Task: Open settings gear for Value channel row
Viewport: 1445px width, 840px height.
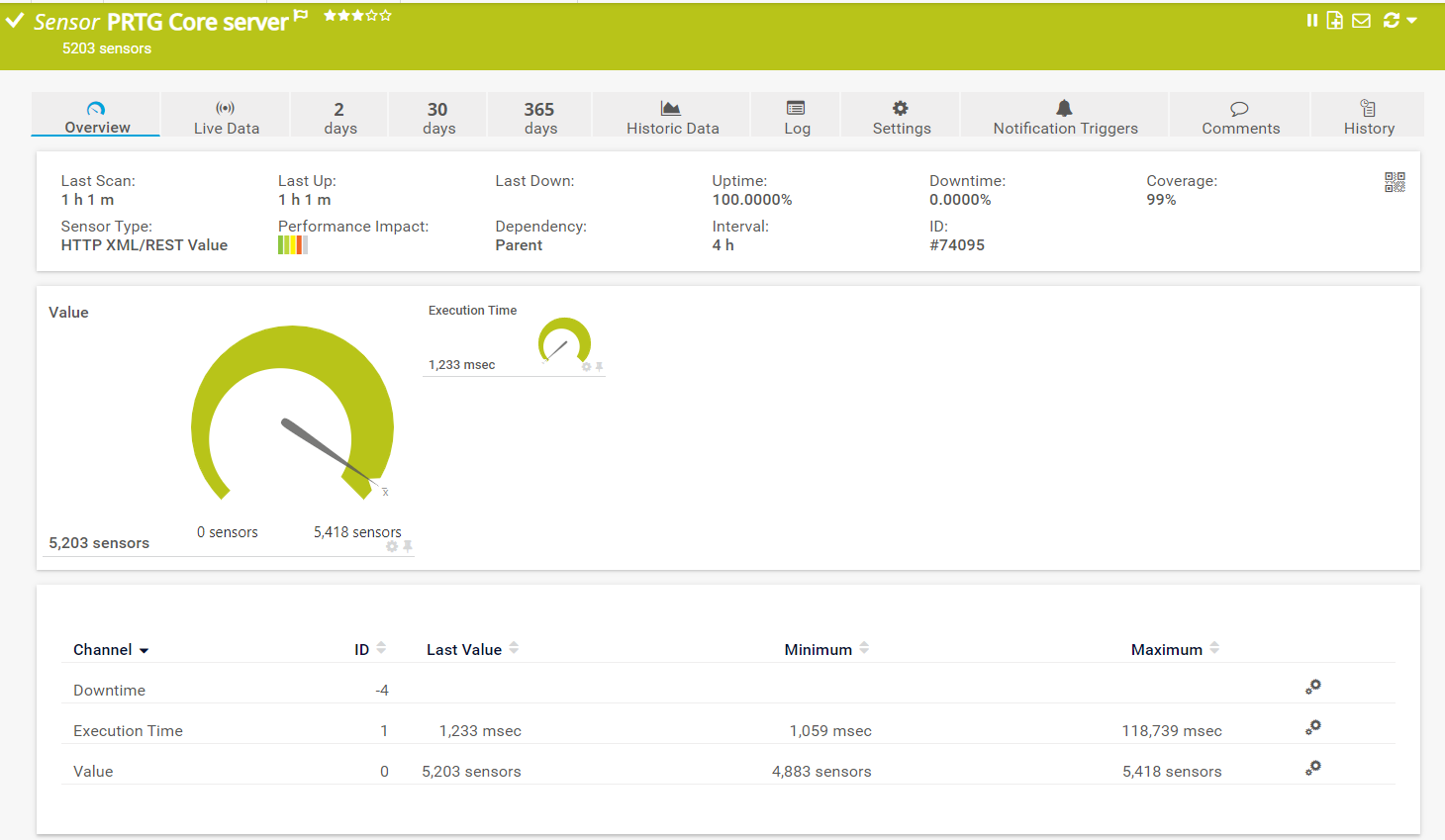Action: point(1313,768)
